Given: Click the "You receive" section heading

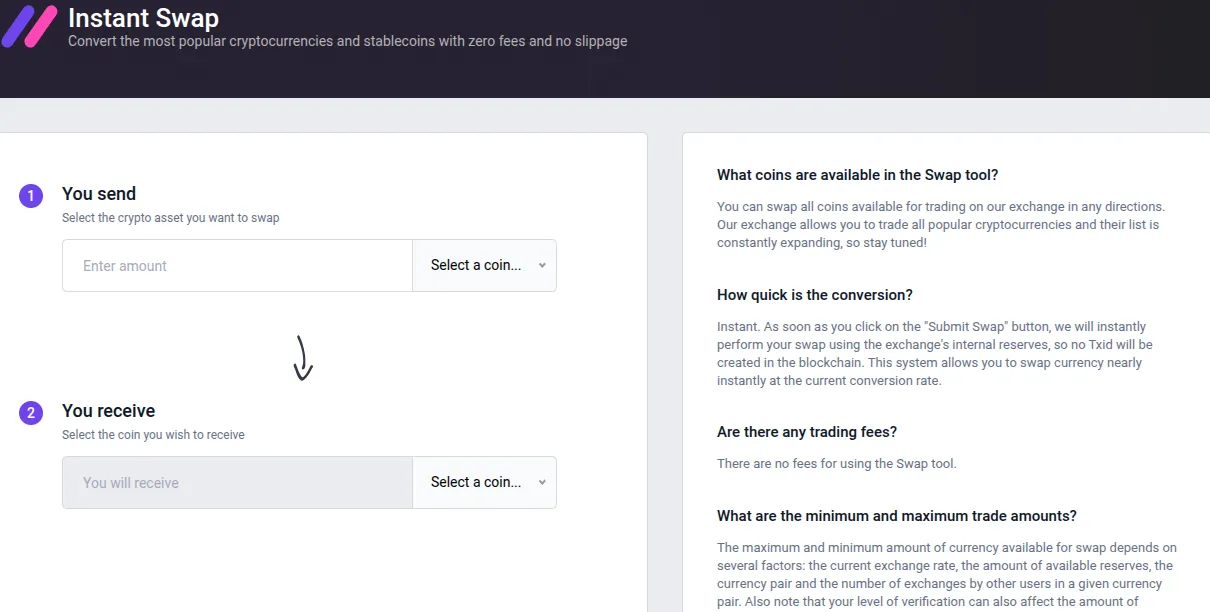Looking at the screenshot, I should tap(109, 411).
